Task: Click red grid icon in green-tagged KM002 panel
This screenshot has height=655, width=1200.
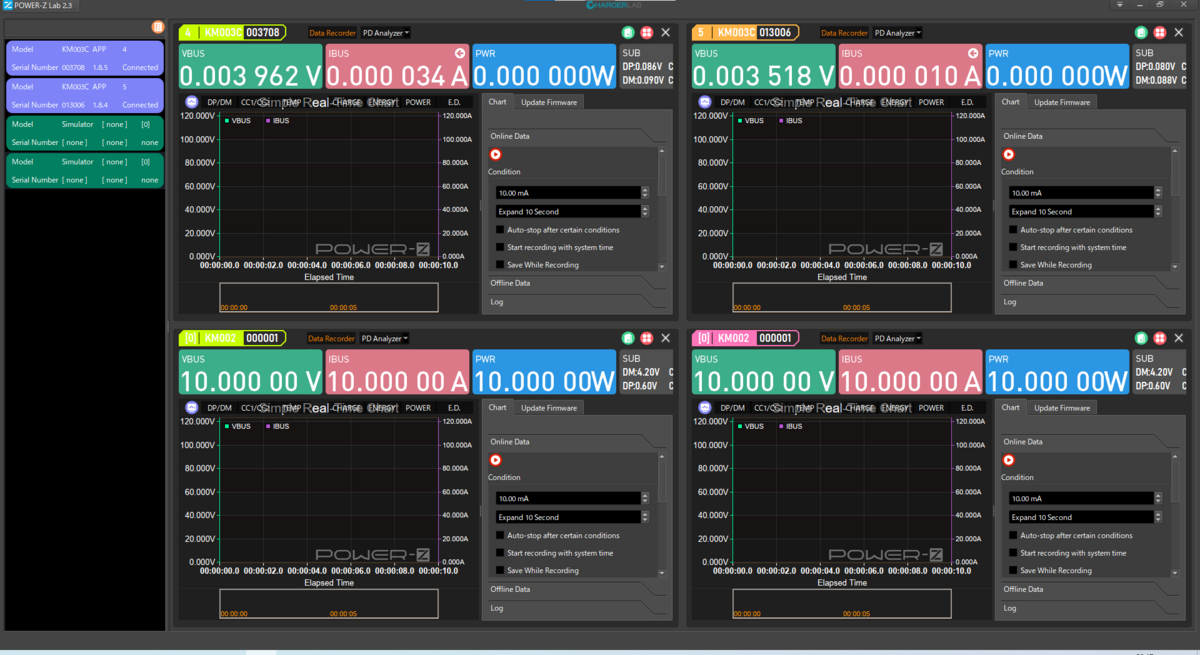Action: [x=647, y=338]
